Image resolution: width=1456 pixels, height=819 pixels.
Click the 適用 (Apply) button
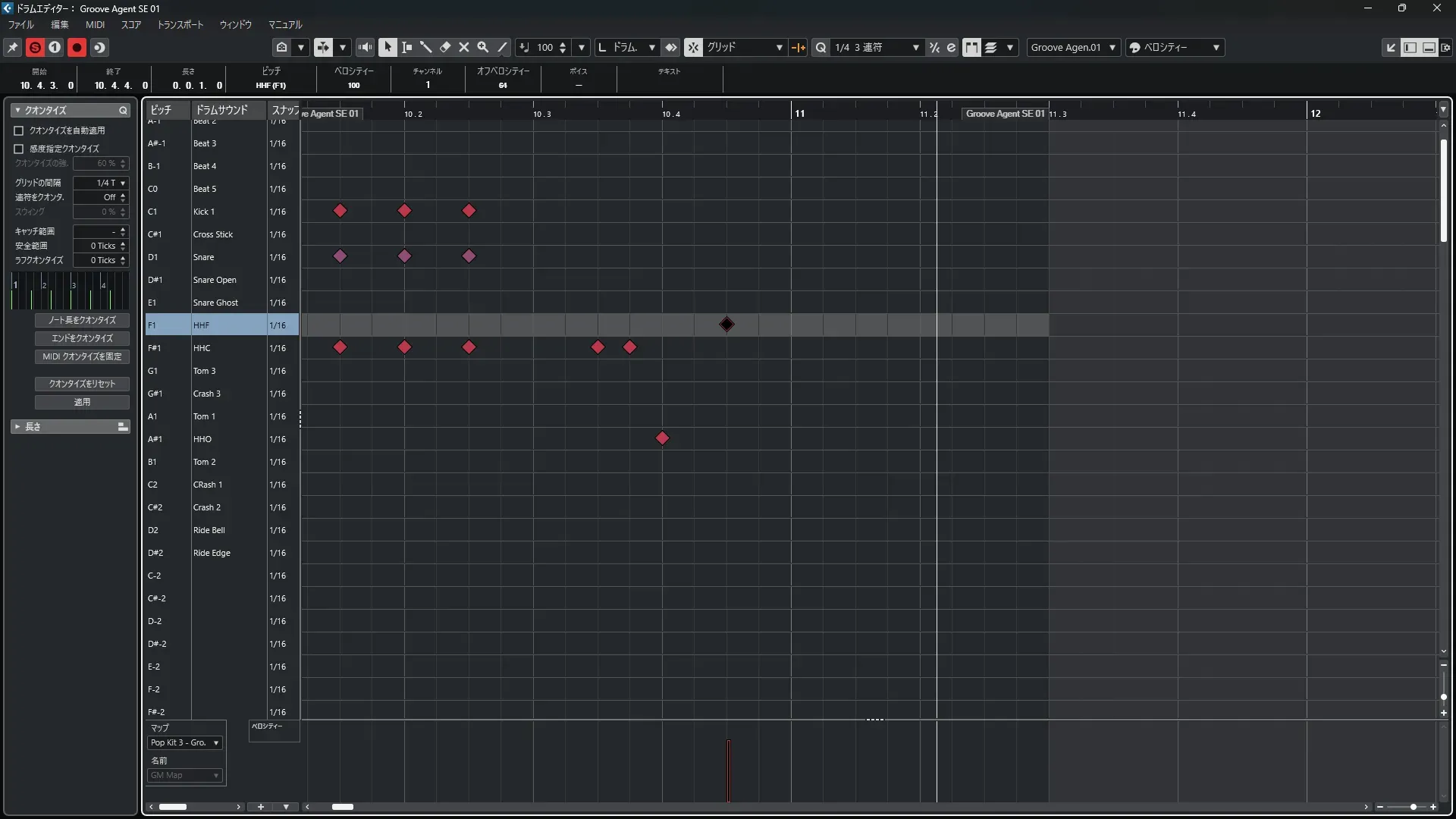tap(82, 402)
